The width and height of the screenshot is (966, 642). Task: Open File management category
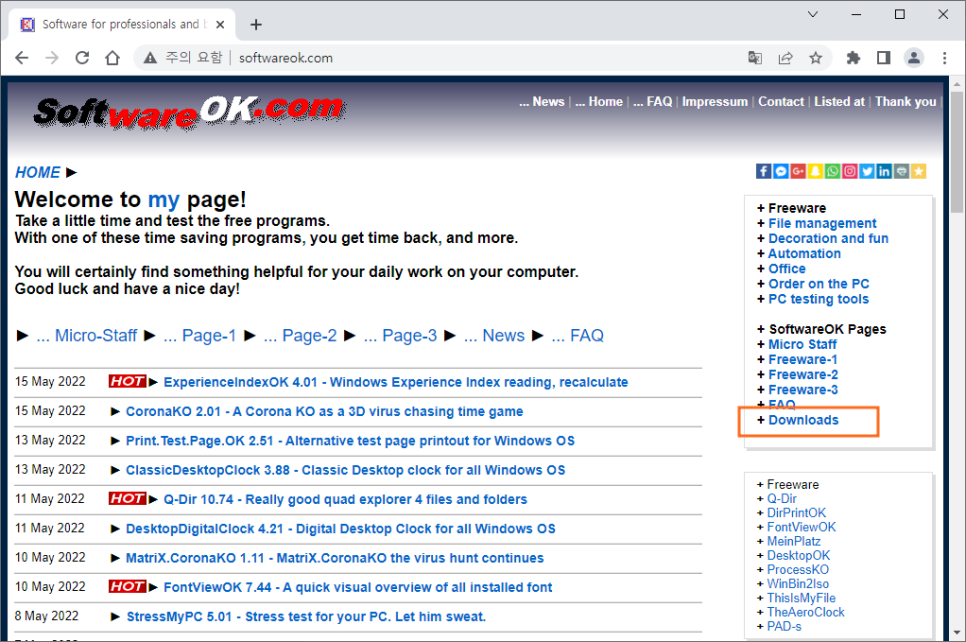(822, 223)
